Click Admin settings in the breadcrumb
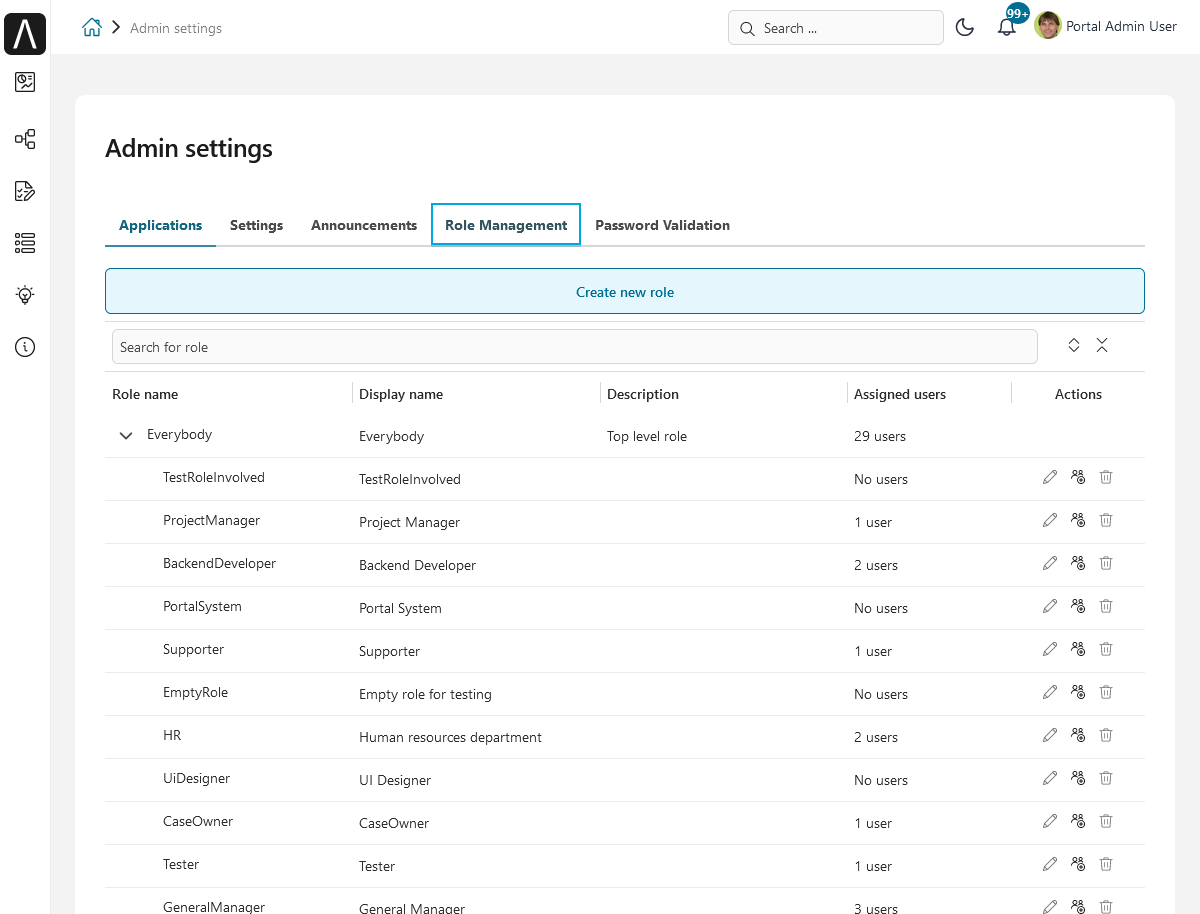The width and height of the screenshot is (1200, 914). tap(176, 28)
